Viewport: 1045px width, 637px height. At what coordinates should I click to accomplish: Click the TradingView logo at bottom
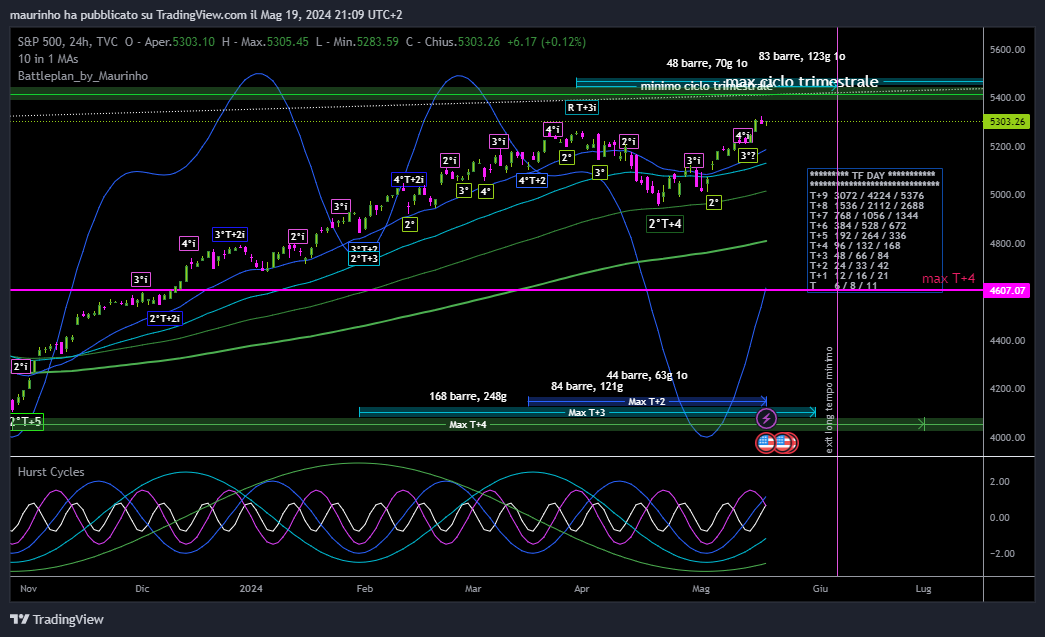57,620
